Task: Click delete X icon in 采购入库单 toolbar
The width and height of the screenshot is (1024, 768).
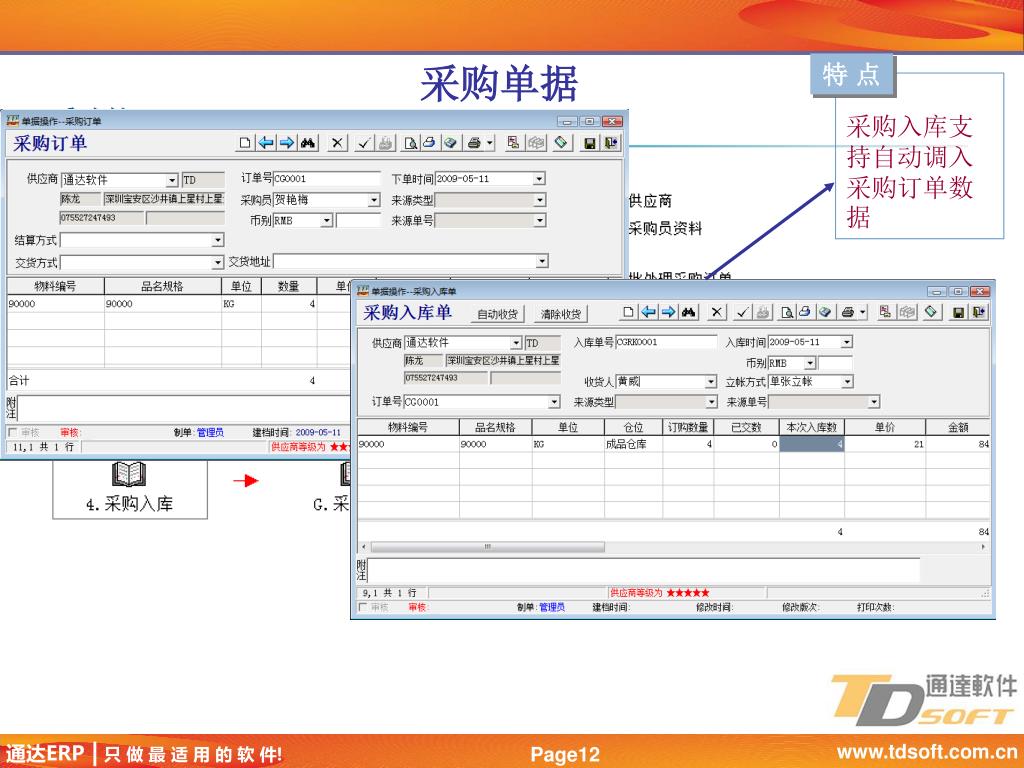Action: [717, 312]
